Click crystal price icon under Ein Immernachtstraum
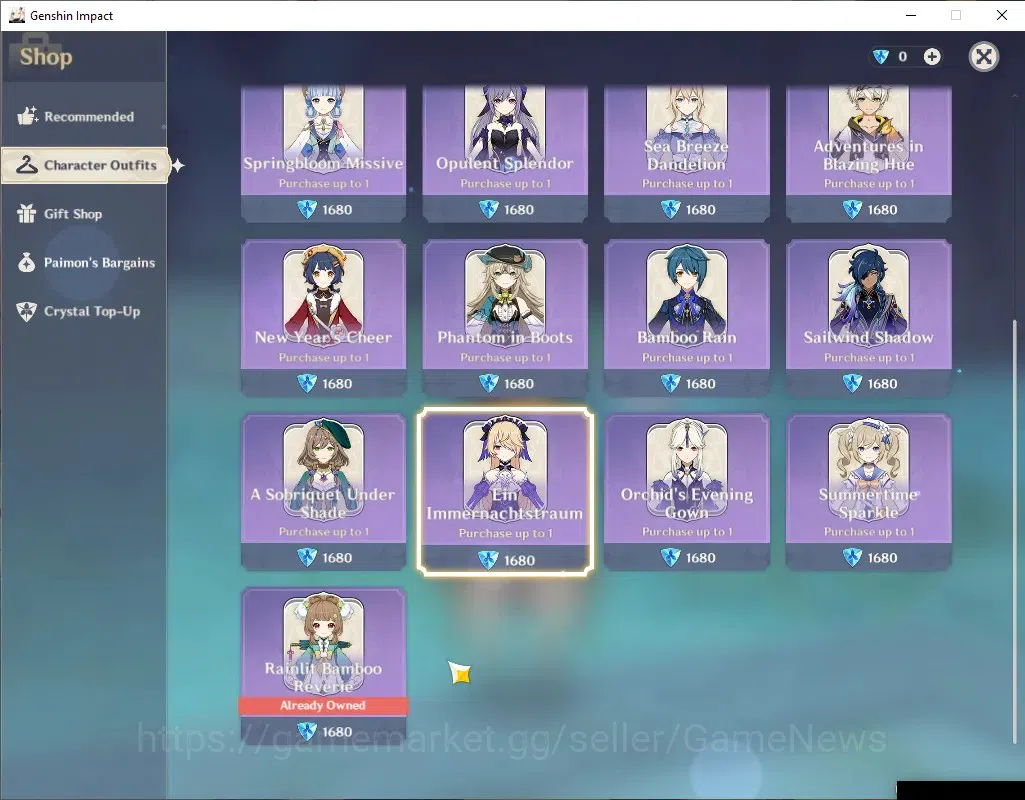1025x800 pixels. 488,560
